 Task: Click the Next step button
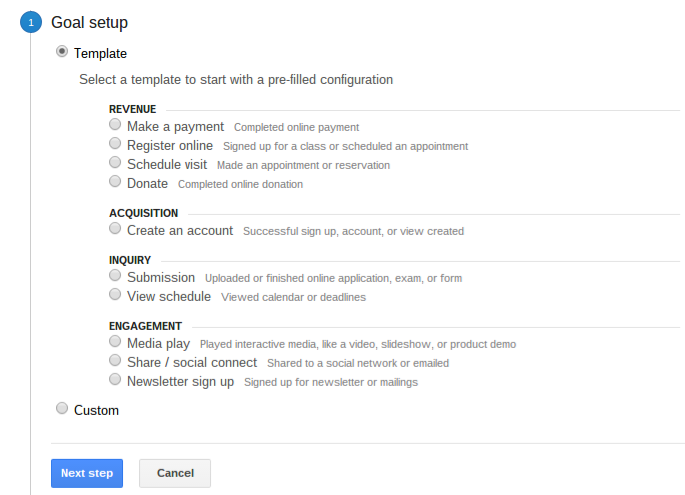tap(87, 473)
